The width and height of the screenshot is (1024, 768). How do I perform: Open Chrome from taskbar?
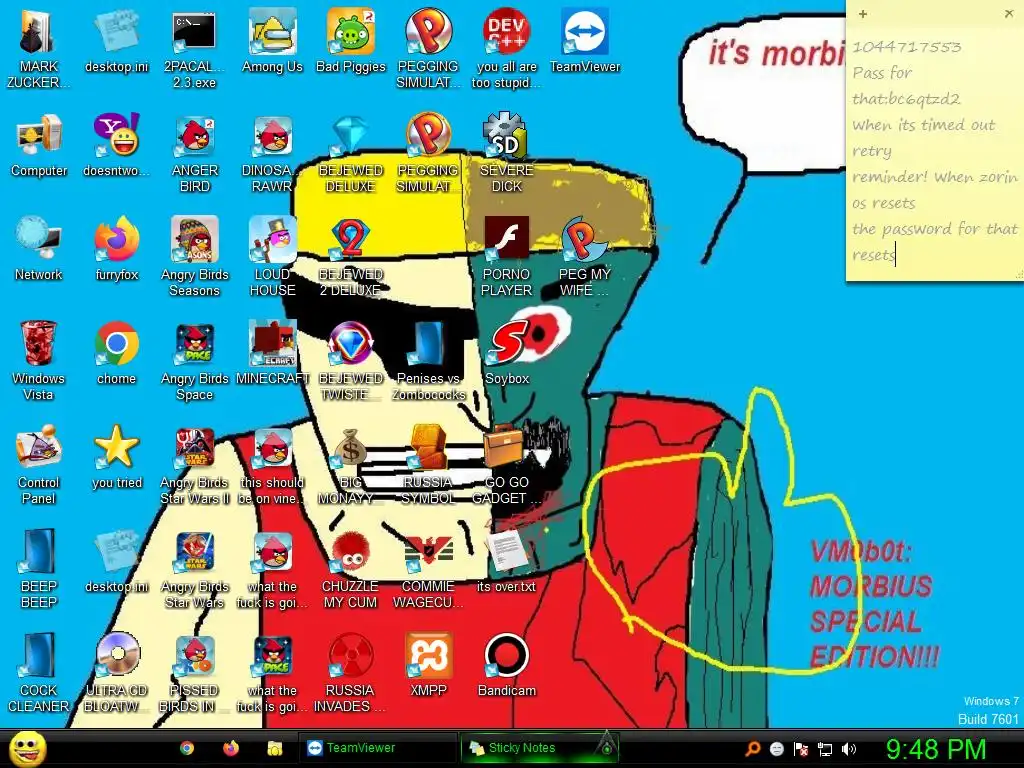(x=187, y=748)
